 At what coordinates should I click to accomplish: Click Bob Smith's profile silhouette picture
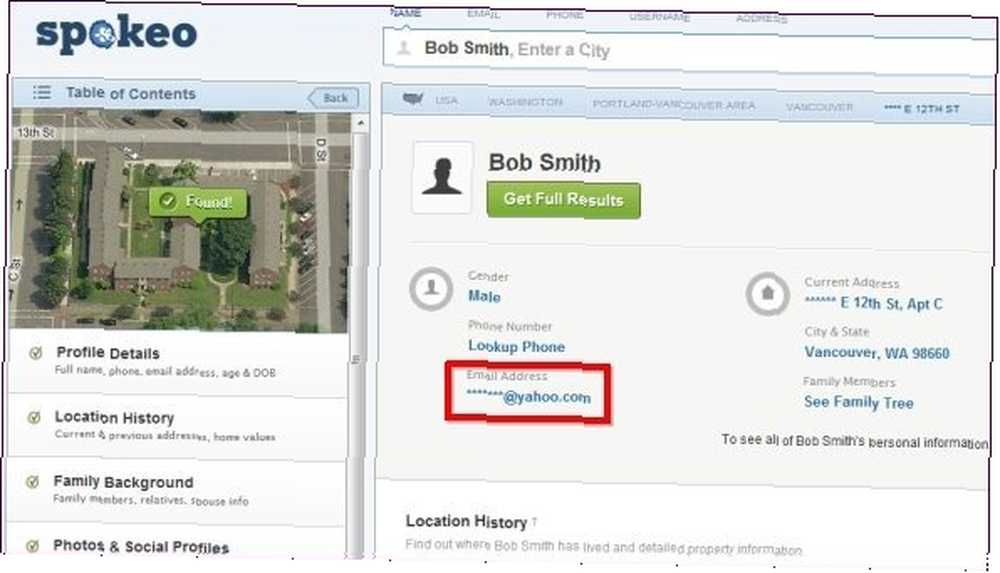442,177
